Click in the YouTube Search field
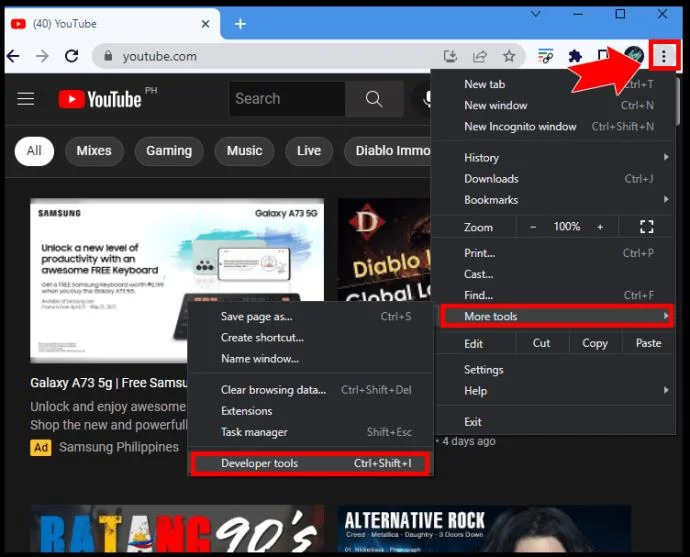The width and height of the screenshot is (690, 557). coord(287,99)
